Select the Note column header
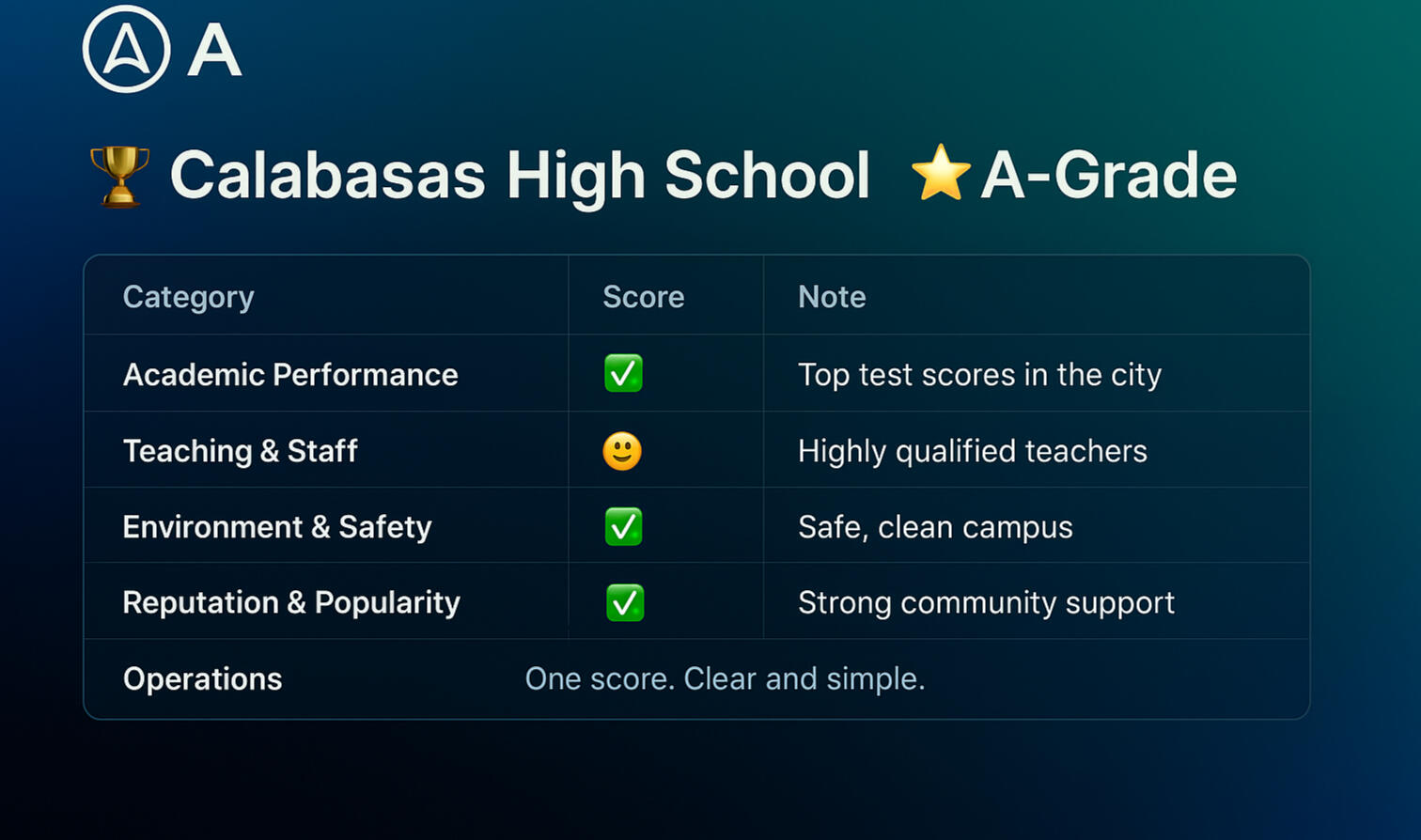Viewport: 1421px width, 840px height. click(832, 297)
